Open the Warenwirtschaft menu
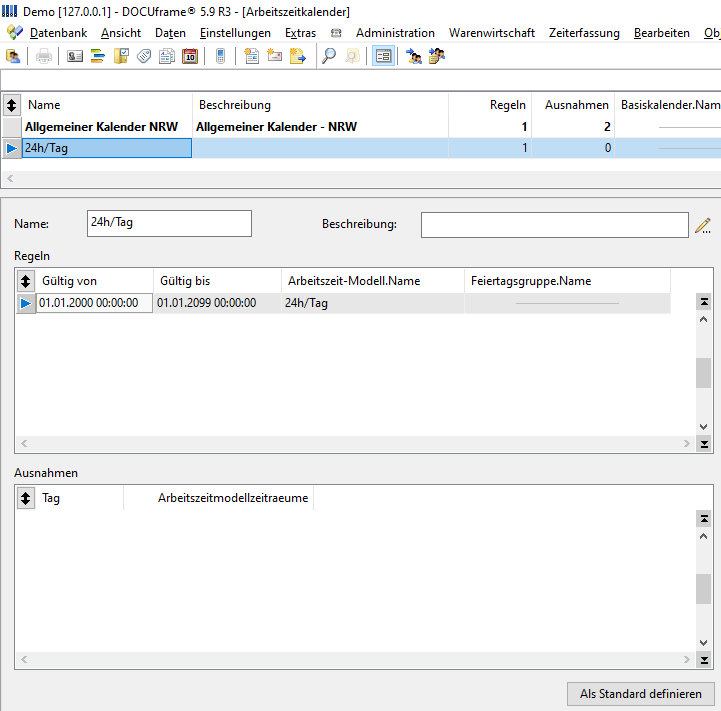Image resolution: width=721 pixels, height=711 pixels. click(492, 33)
